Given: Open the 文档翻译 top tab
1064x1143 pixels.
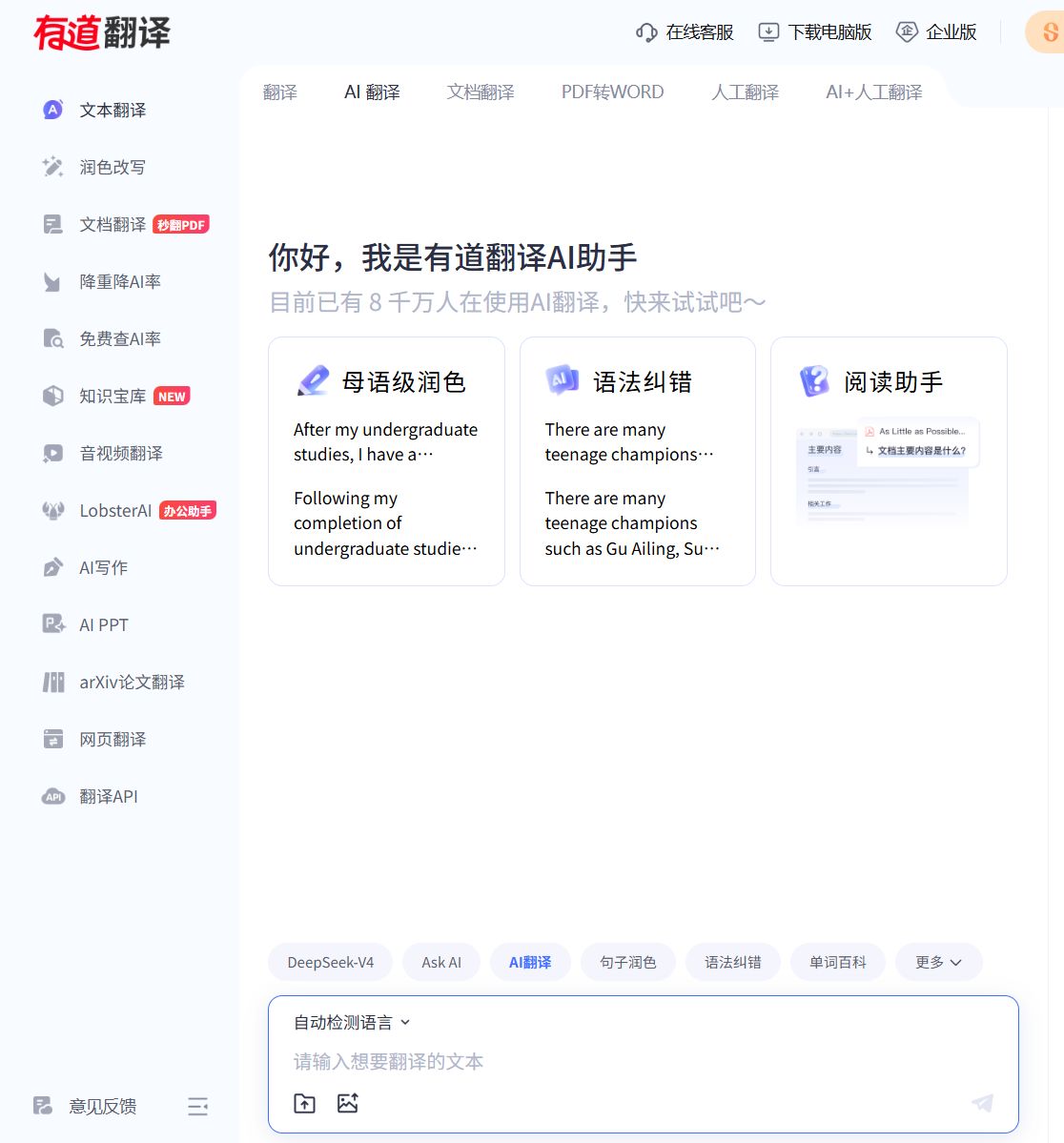Looking at the screenshot, I should [x=481, y=92].
